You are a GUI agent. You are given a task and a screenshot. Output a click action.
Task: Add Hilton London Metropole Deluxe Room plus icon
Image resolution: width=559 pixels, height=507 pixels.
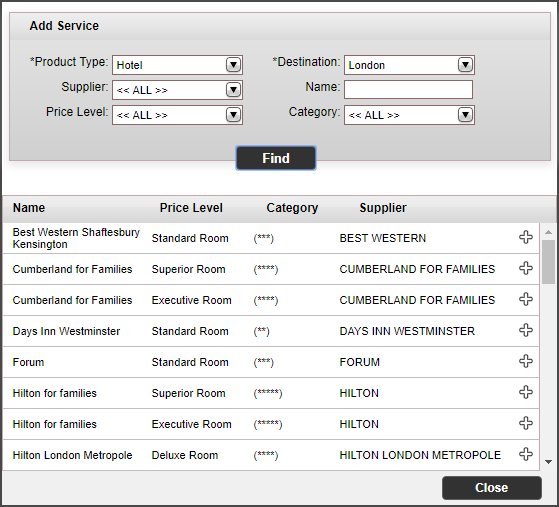tap(526, 455)
